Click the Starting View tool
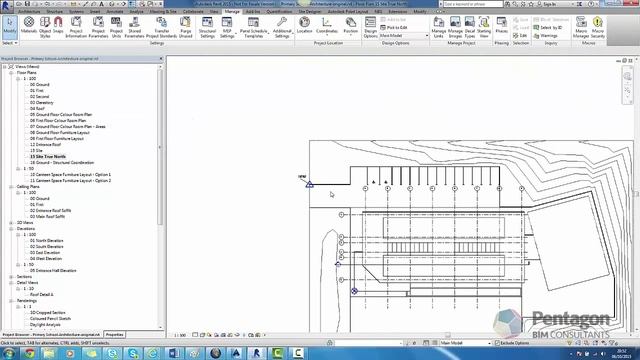 click(x=484, y=27)
